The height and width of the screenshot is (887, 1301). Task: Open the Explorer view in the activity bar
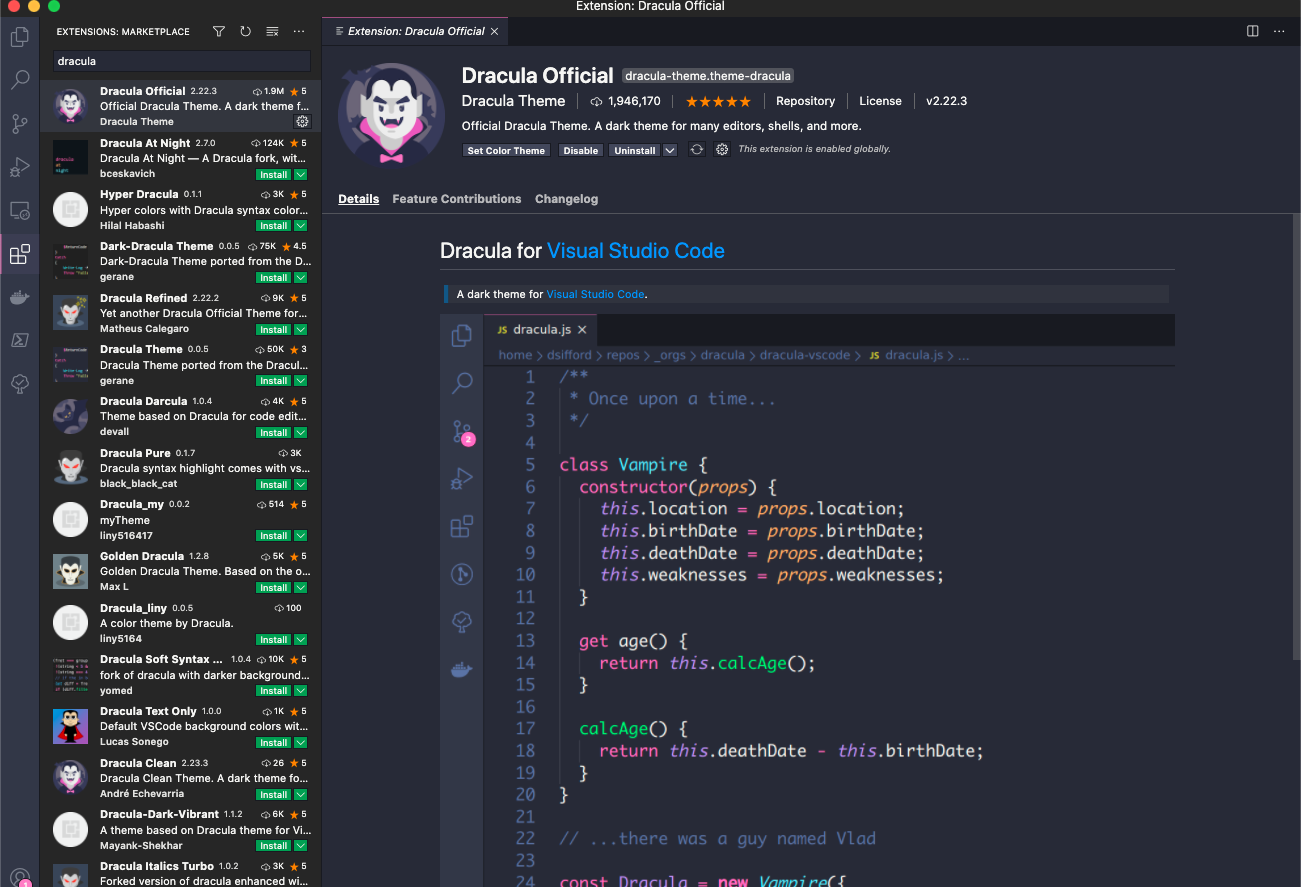coord(19,38)
